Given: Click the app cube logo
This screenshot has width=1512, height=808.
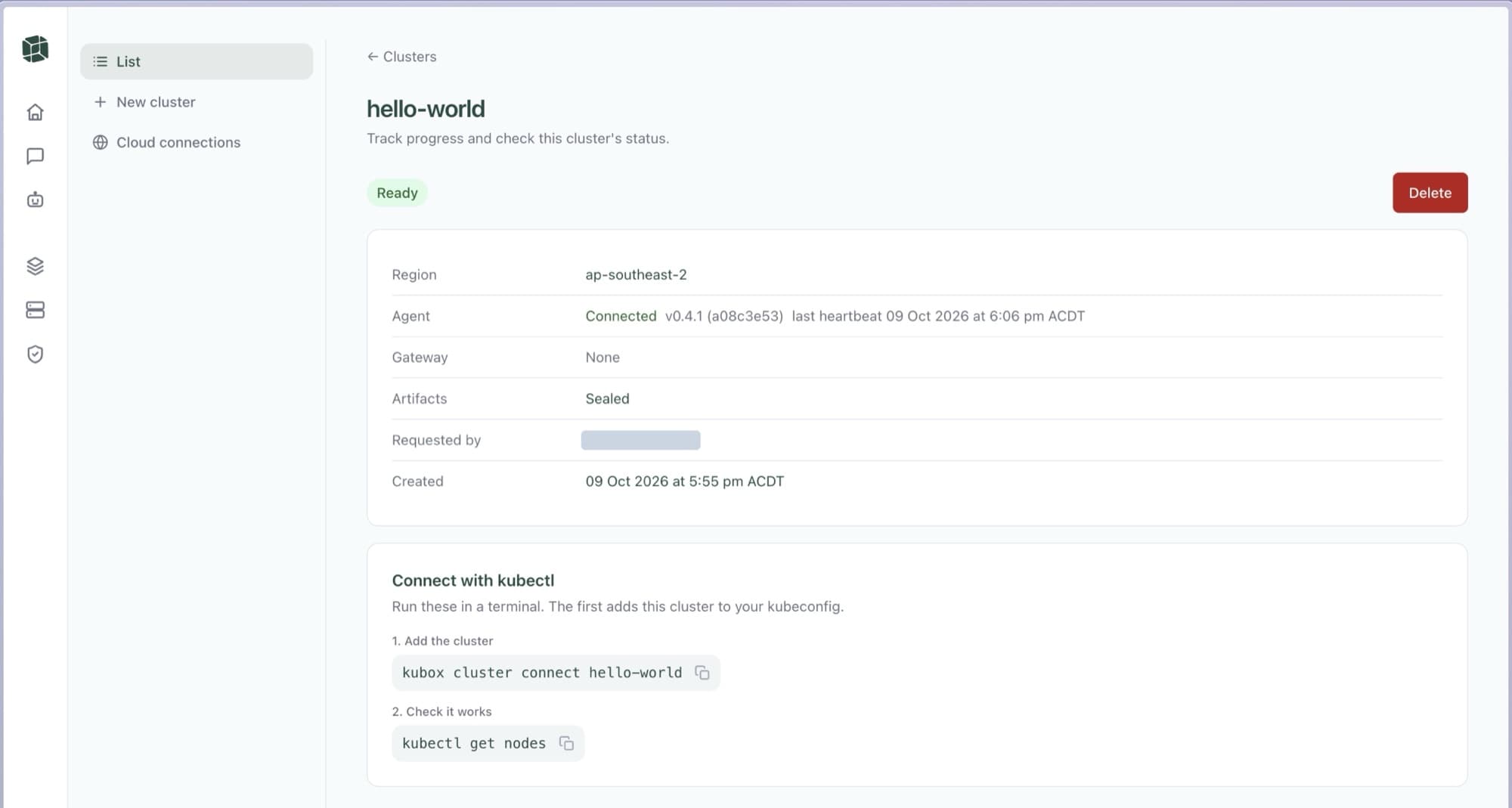Looking at the screenshot, I should [x=35, y=48].
